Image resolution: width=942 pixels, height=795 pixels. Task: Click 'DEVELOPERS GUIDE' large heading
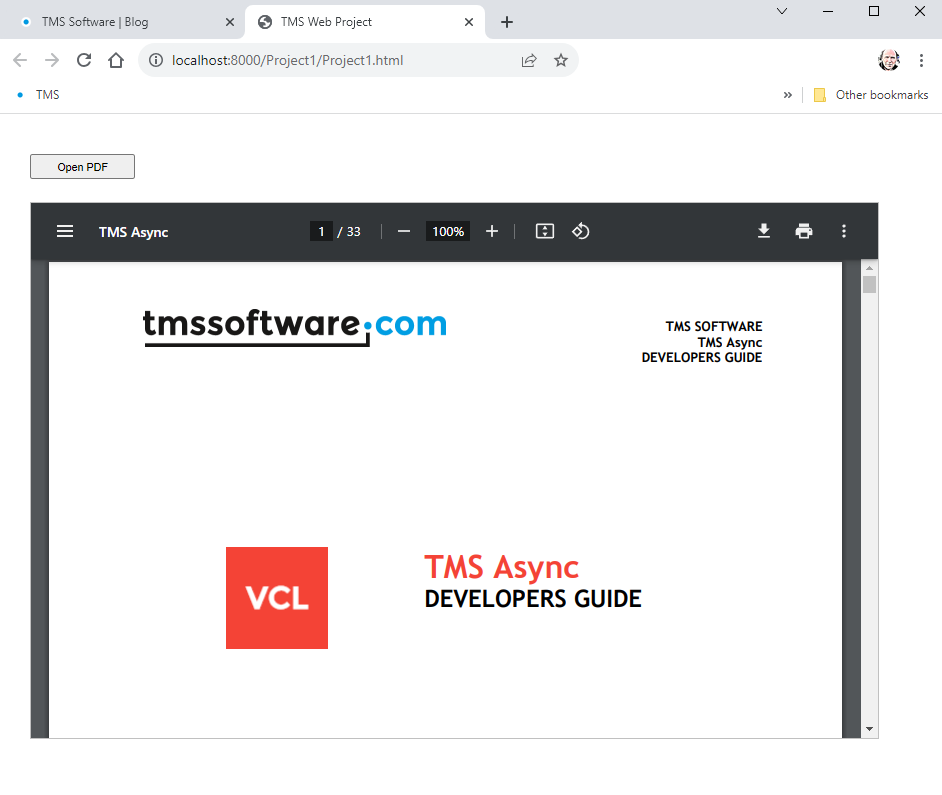533,599
